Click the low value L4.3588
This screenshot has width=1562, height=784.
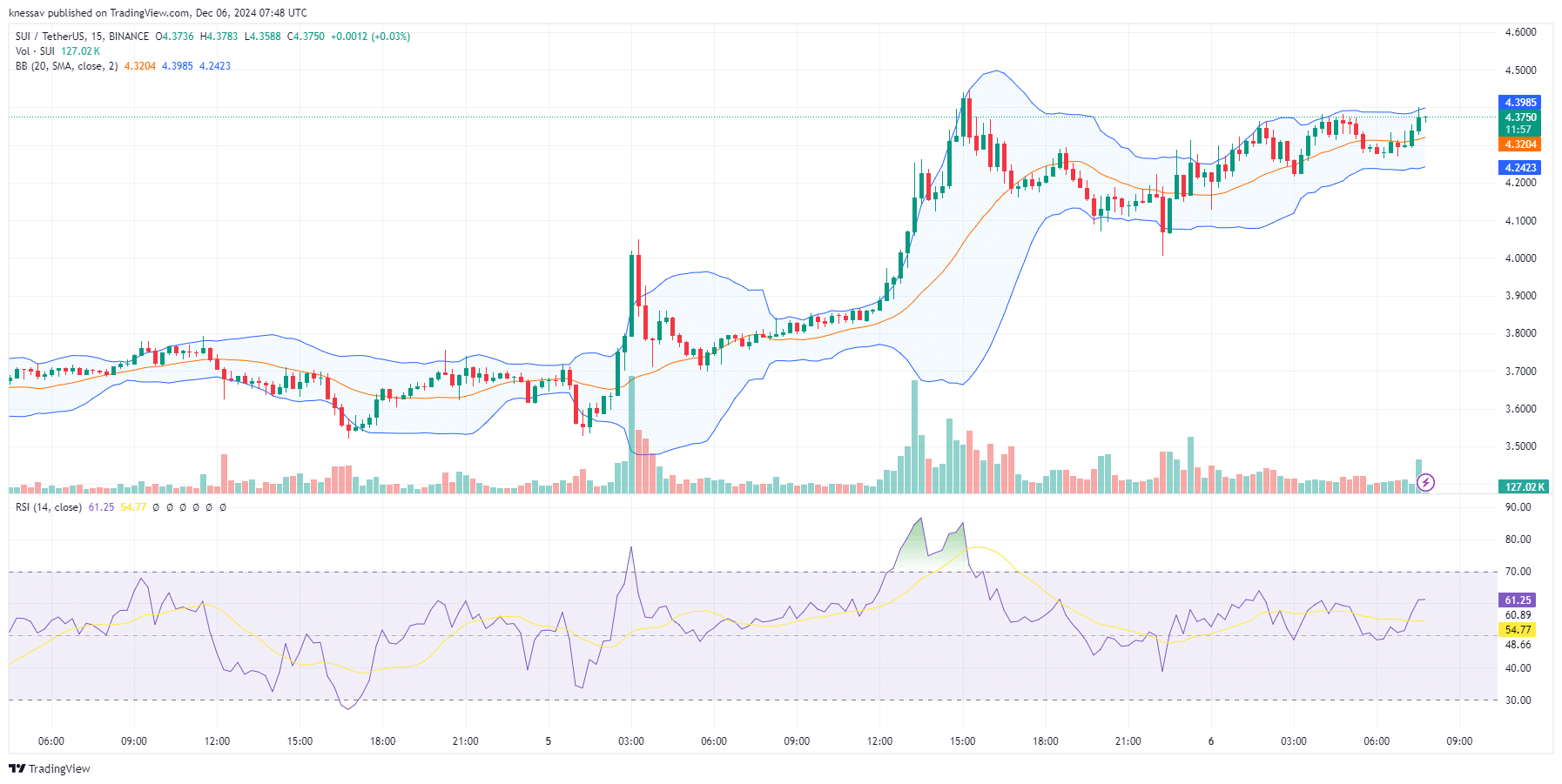262,37
